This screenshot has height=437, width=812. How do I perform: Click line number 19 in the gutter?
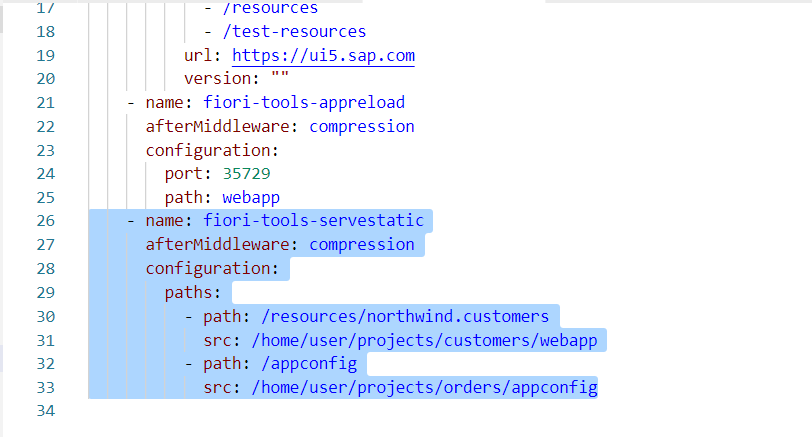[46, 55]
